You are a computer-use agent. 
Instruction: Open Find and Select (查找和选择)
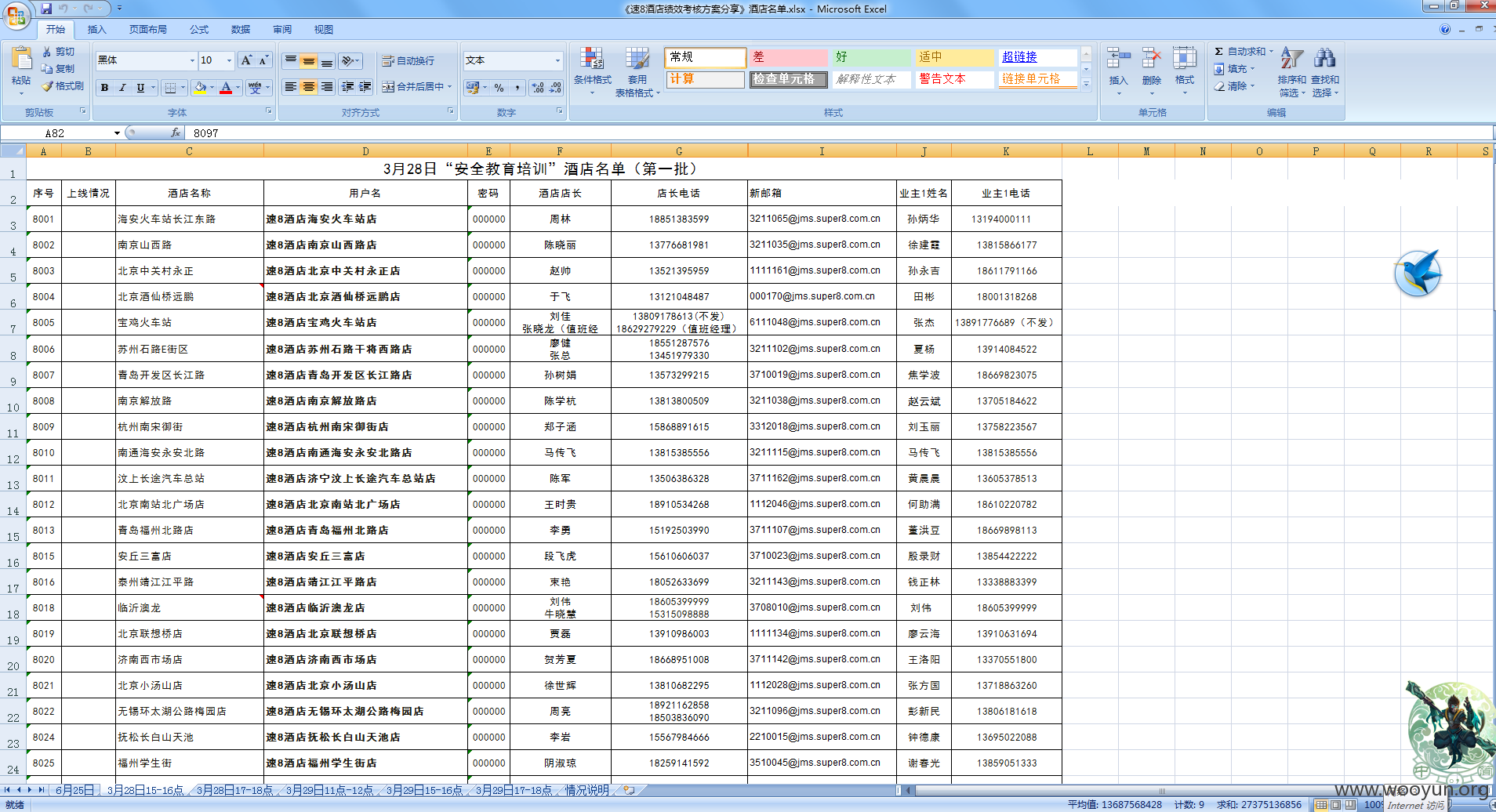(1325, 71)
